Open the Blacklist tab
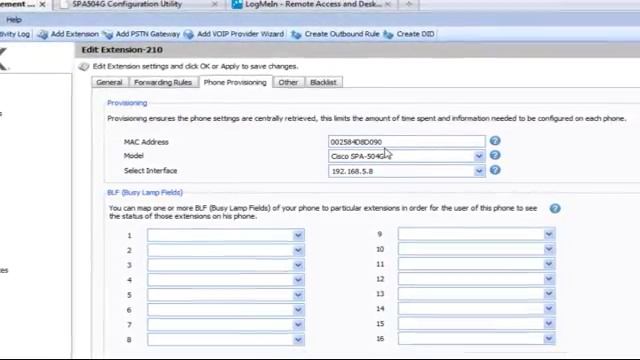The height and width of the screenshot is (360, 640). [323, 82]
